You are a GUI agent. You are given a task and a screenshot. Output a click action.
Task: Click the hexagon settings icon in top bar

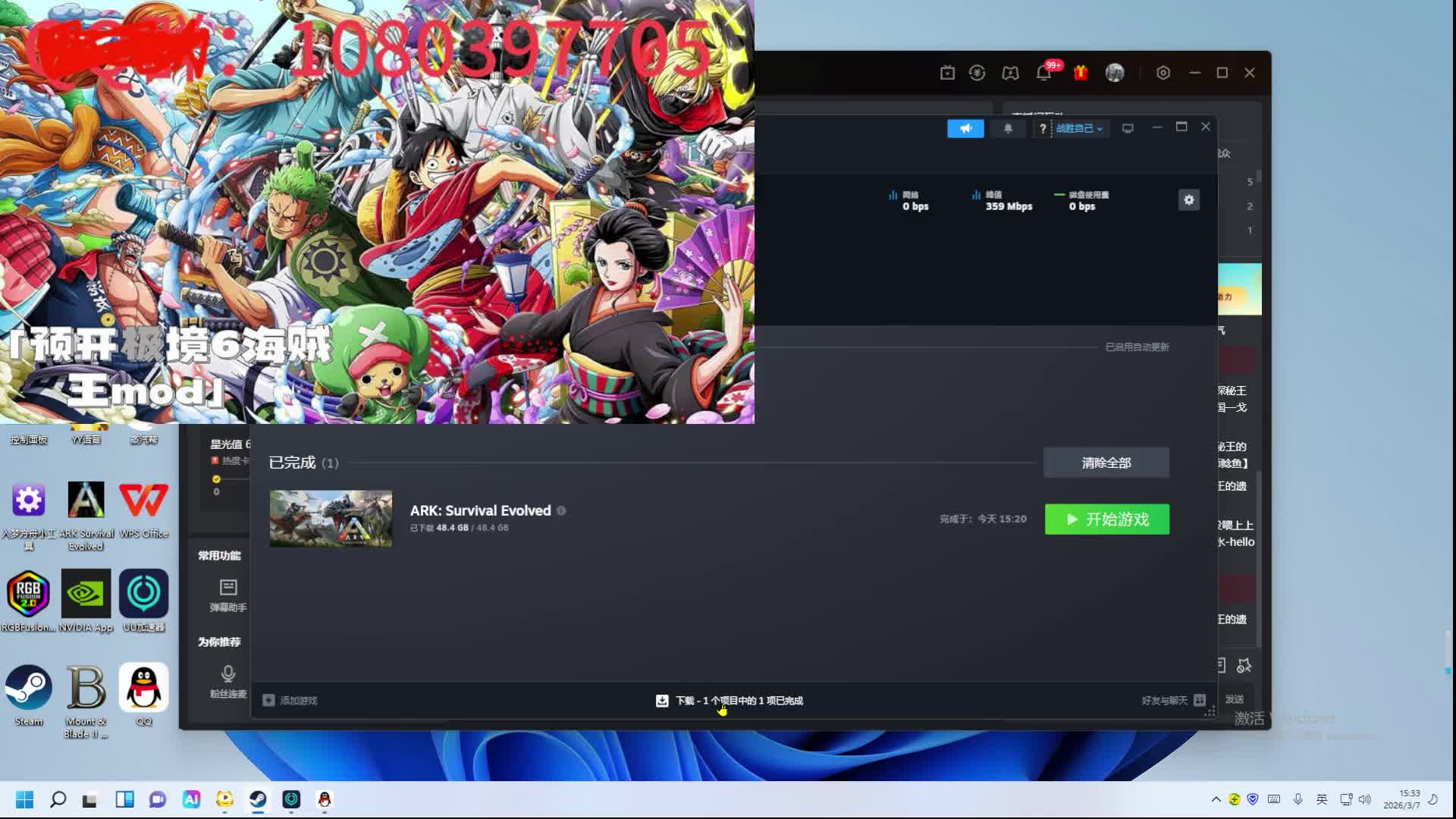1163,73
